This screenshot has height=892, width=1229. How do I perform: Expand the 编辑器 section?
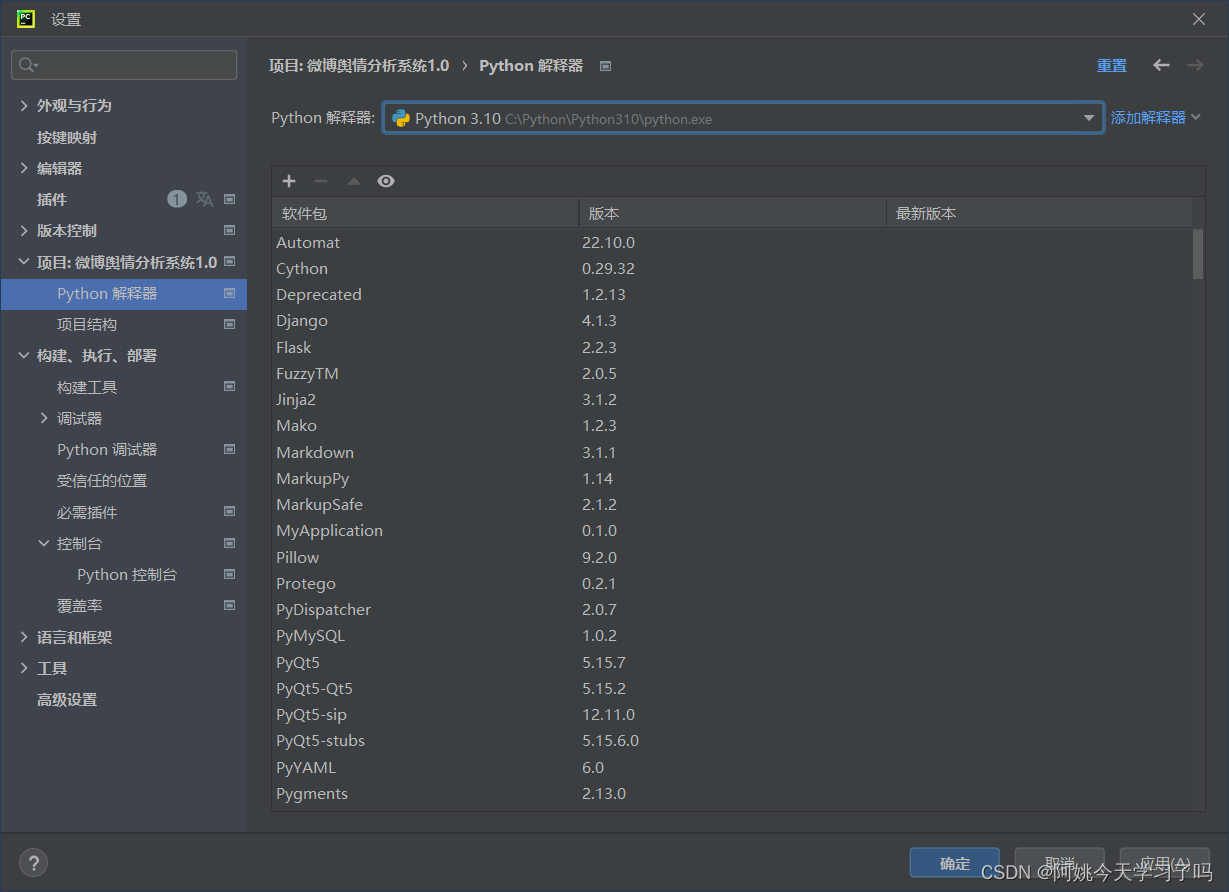[24, 168]
